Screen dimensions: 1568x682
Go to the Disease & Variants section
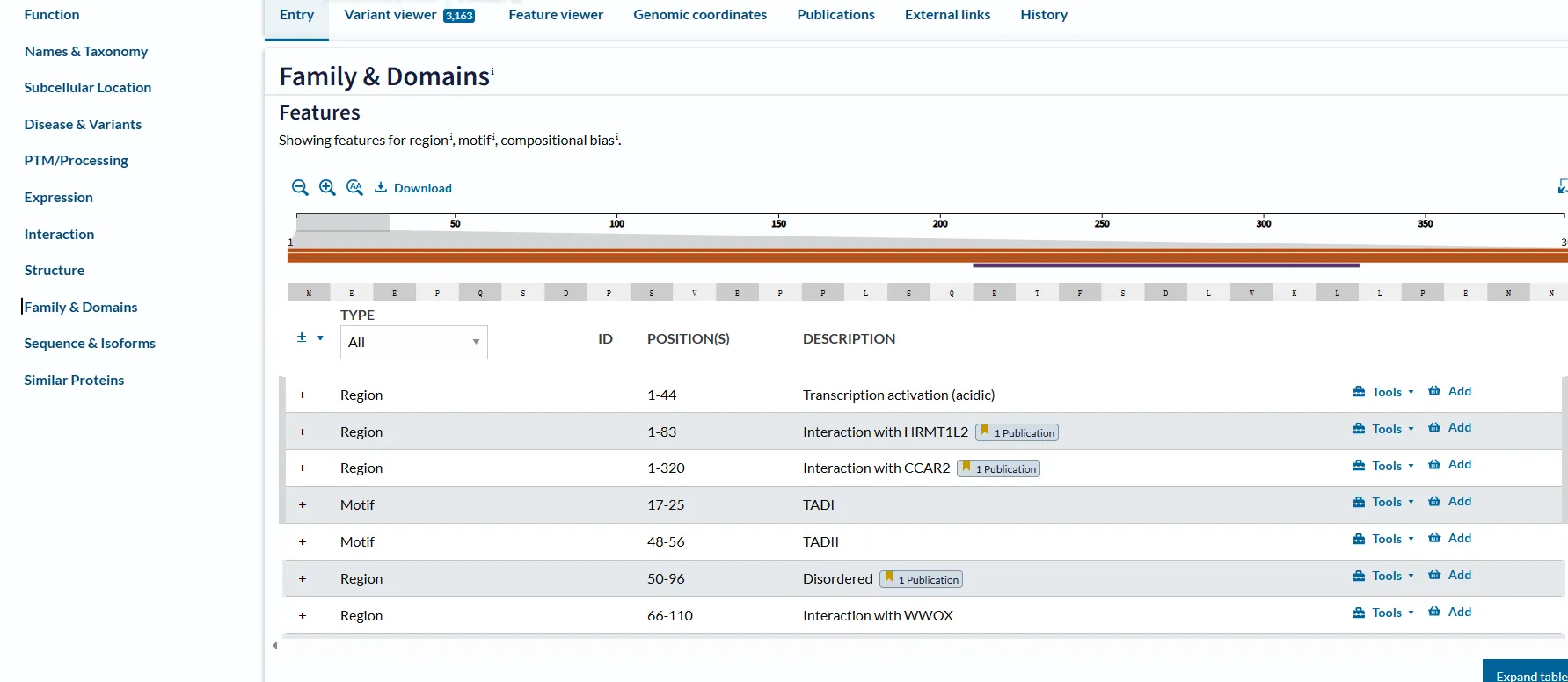83,124
